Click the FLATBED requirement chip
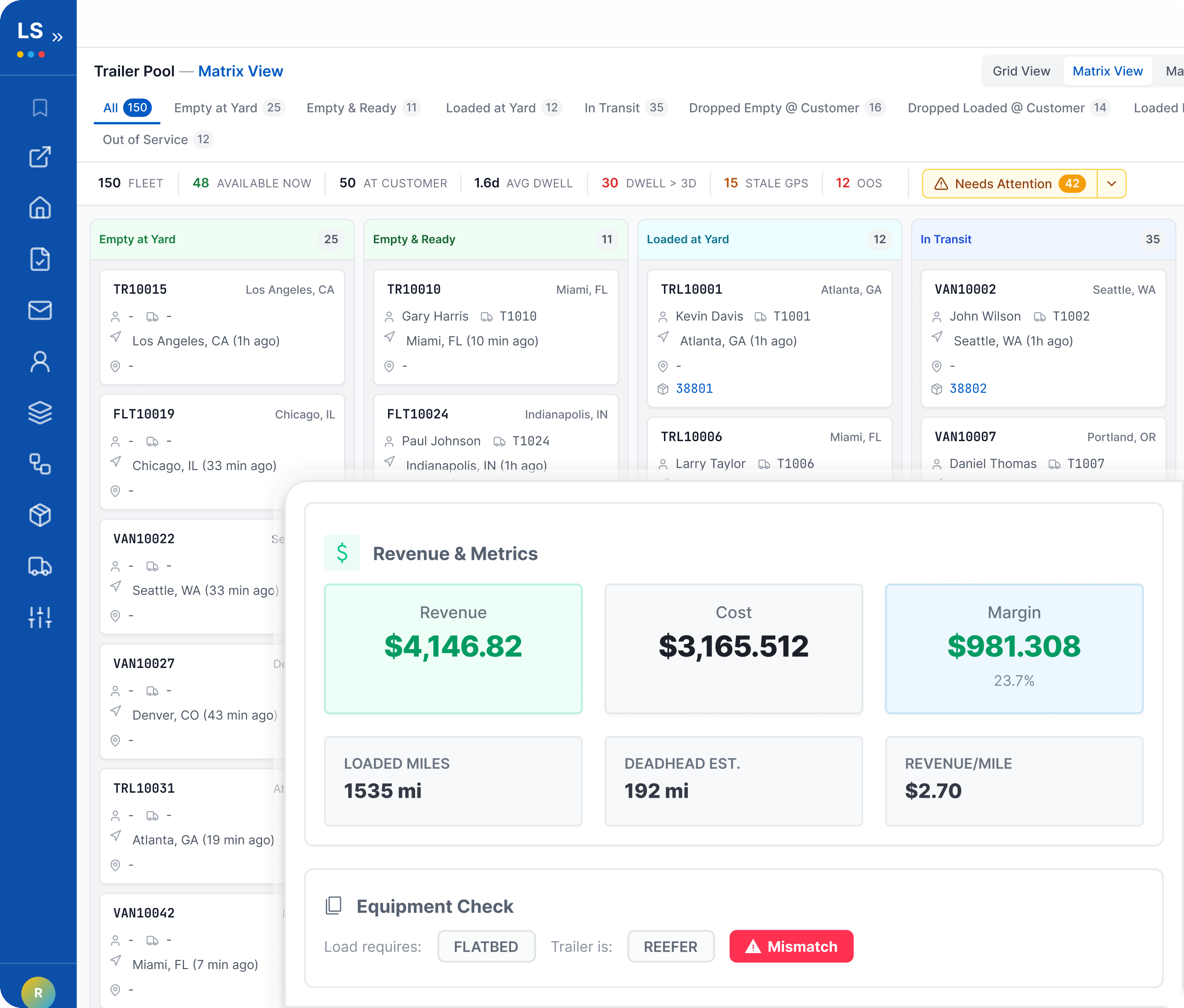Image resolution: width=1184 pixels, height=1008 pixels. [486, 946]
